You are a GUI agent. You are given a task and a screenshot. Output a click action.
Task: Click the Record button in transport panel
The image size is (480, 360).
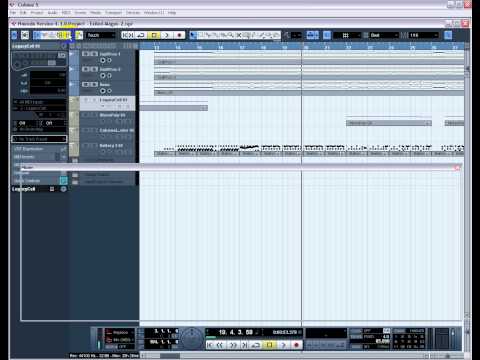pyautogui.click(x=296, y=345)
